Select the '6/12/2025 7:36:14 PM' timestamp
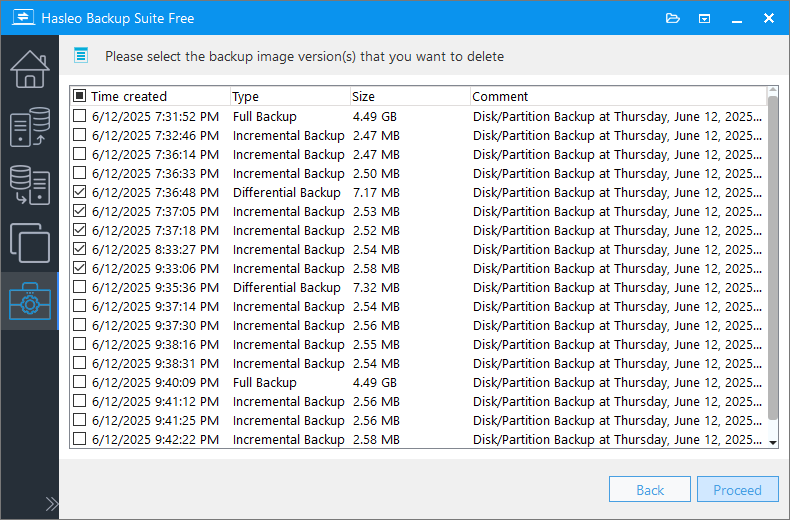Image resolution: width=790 pixels, height=520 pixels. [x=155, y=154]
